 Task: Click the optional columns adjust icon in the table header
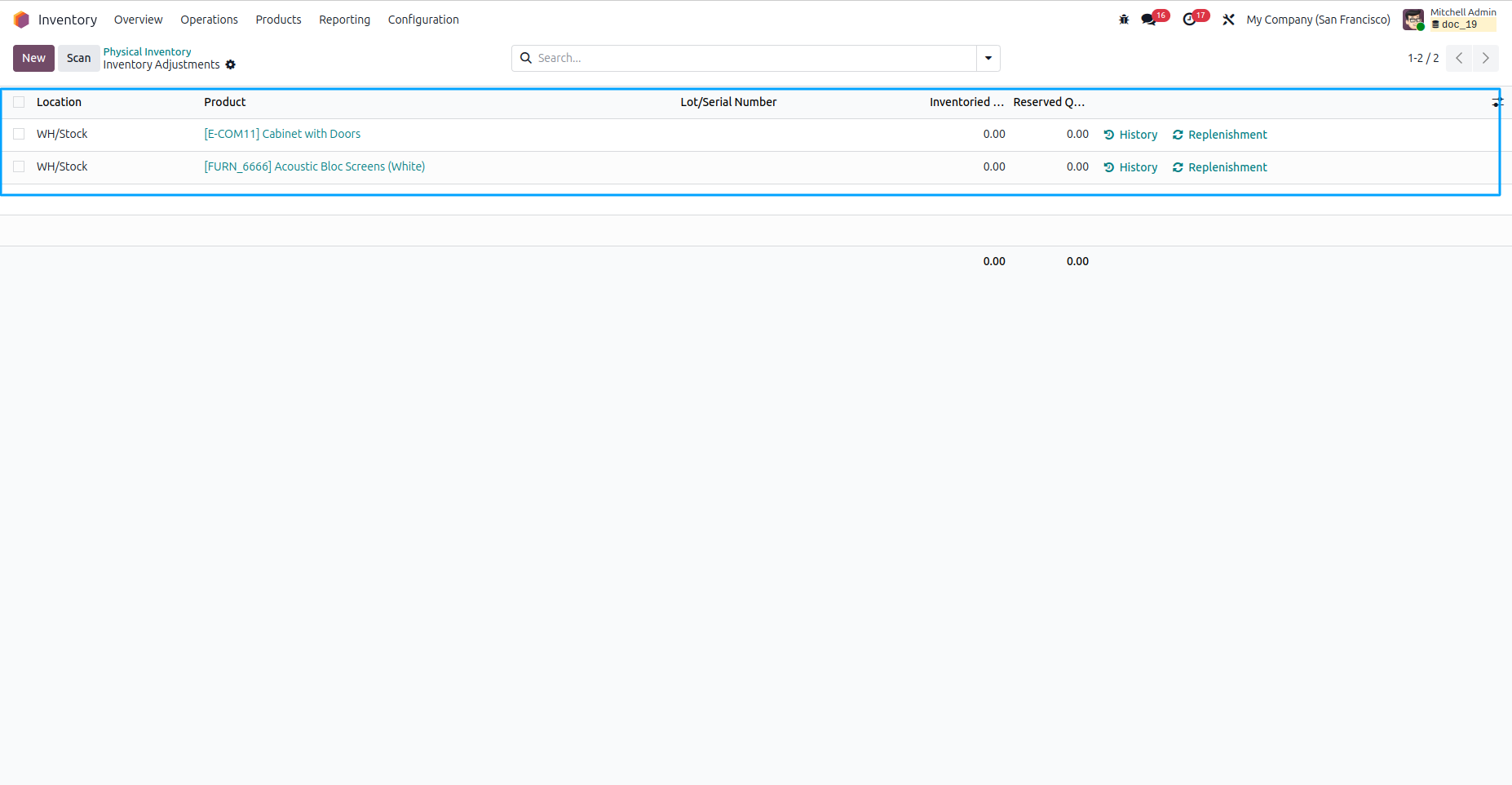coord(1497,102)
